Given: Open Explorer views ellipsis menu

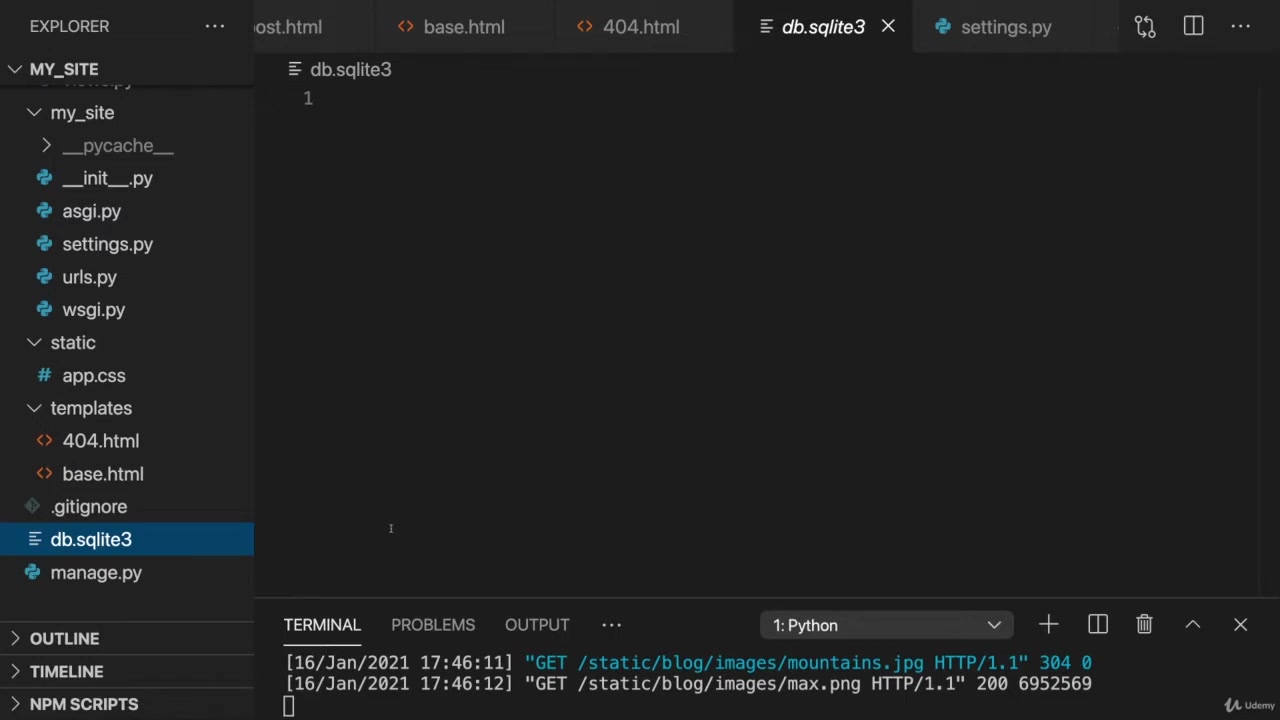Looking at the screenshot, I should (x=215, y=27).
